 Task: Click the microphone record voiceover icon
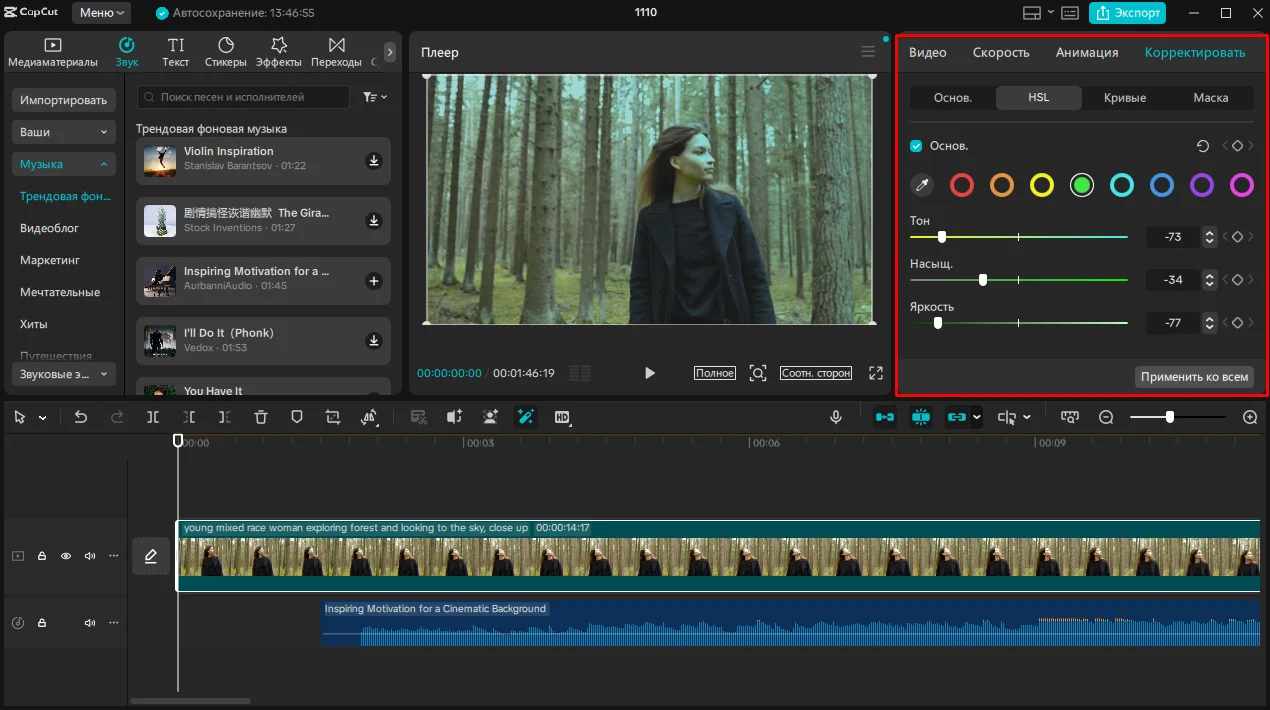coord(836,417)
